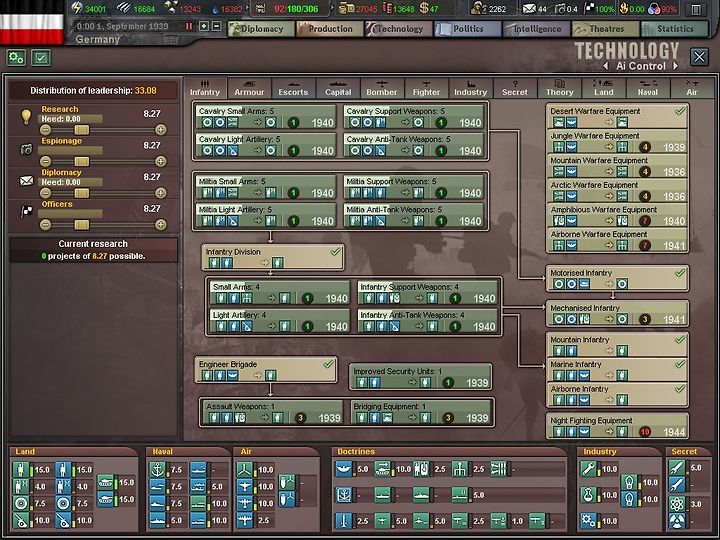Viewport: 720px width, 540px height.
Task: Research Cavalry Anti-Tank Weapons technology
Action: [414, 145]
